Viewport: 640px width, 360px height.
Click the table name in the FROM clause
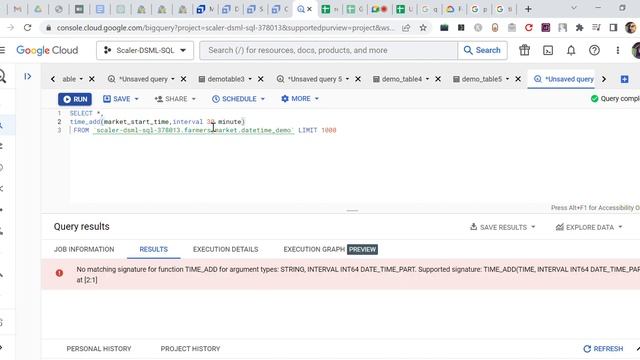click(x=193, y=130)
